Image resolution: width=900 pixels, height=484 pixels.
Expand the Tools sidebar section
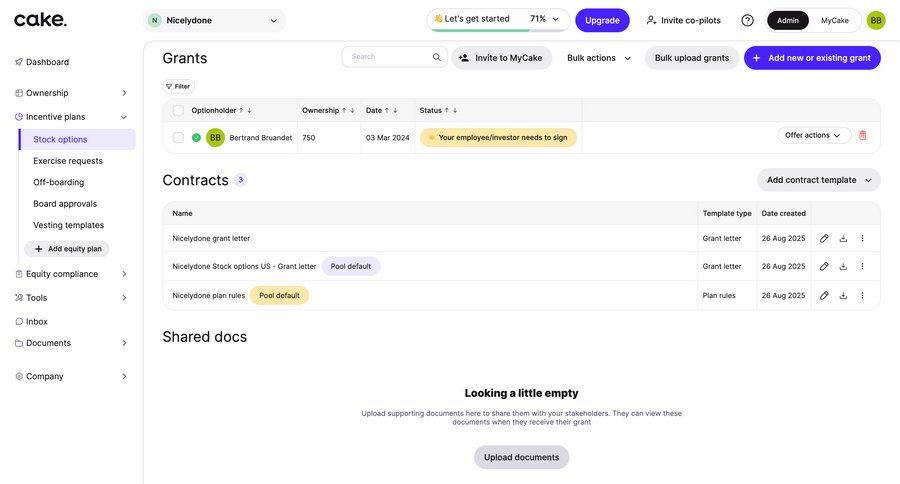(124, 298)
